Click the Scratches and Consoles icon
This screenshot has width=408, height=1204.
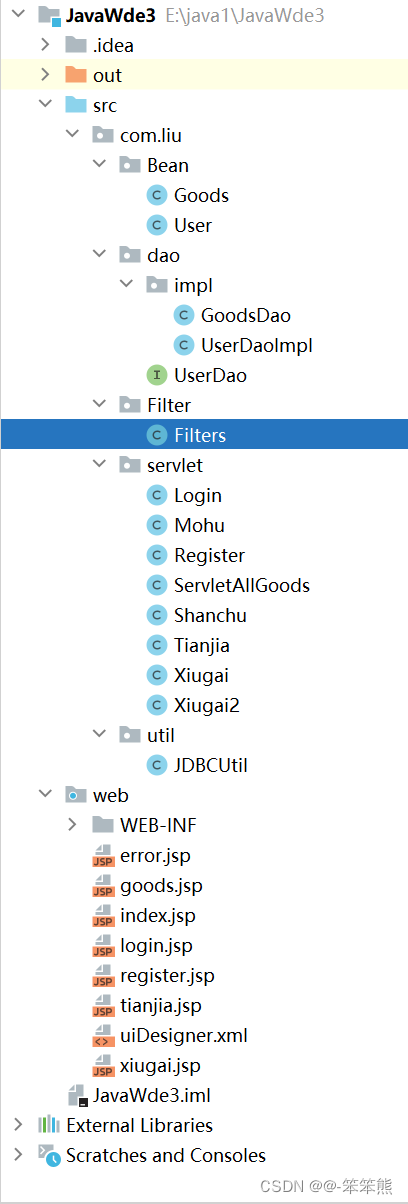[x=50, y=1155]
